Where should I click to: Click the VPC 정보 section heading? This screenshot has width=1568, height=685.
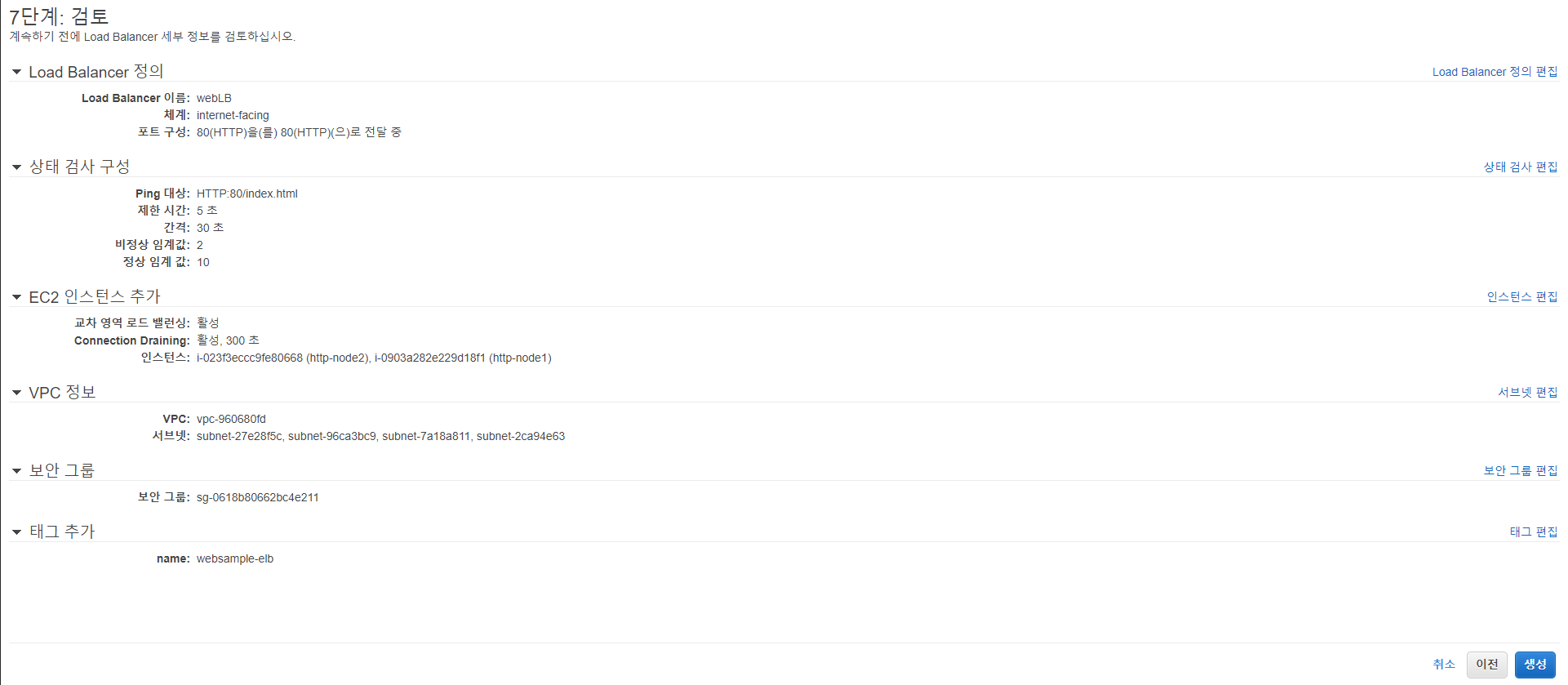click(62, 392)
